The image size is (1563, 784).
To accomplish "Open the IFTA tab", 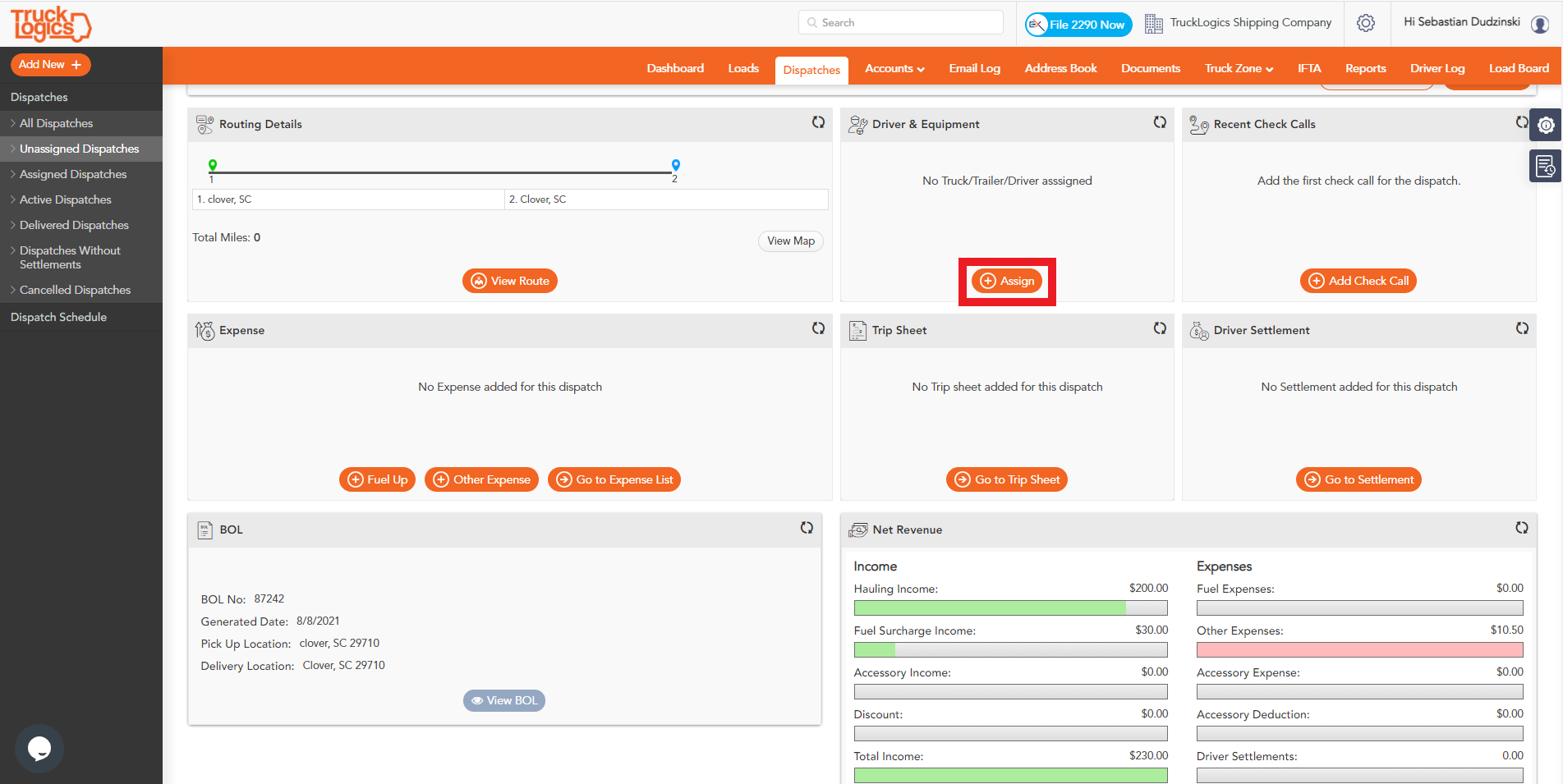I will (1309, 68).
